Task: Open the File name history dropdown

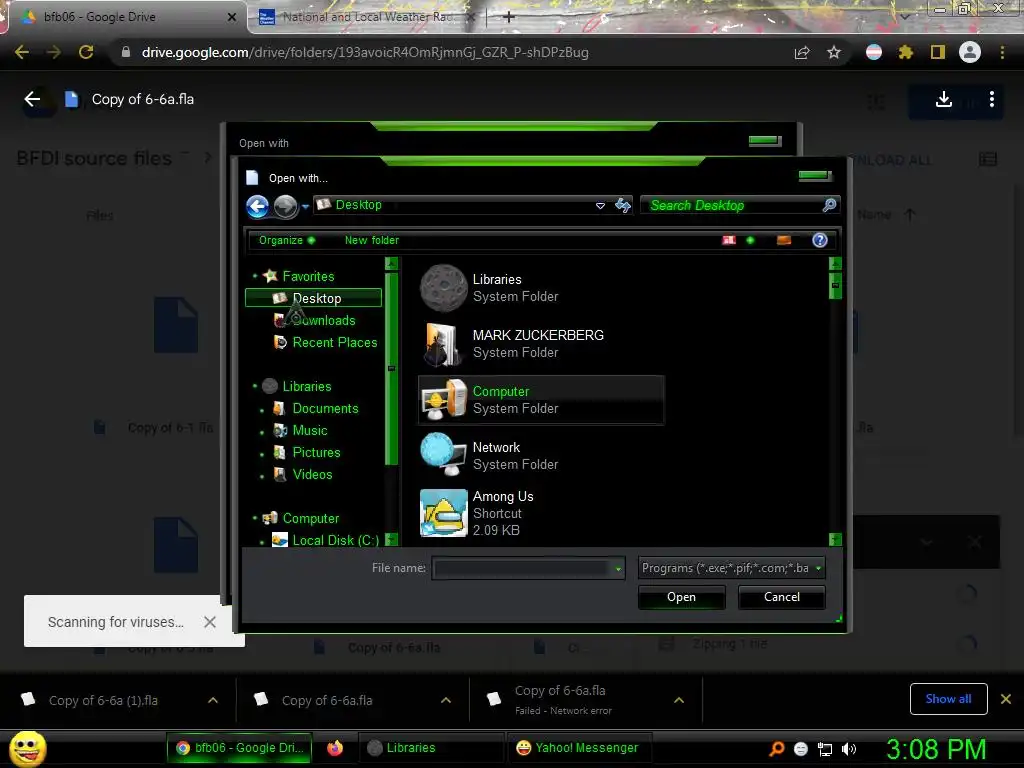Action: tap(618, 569)
